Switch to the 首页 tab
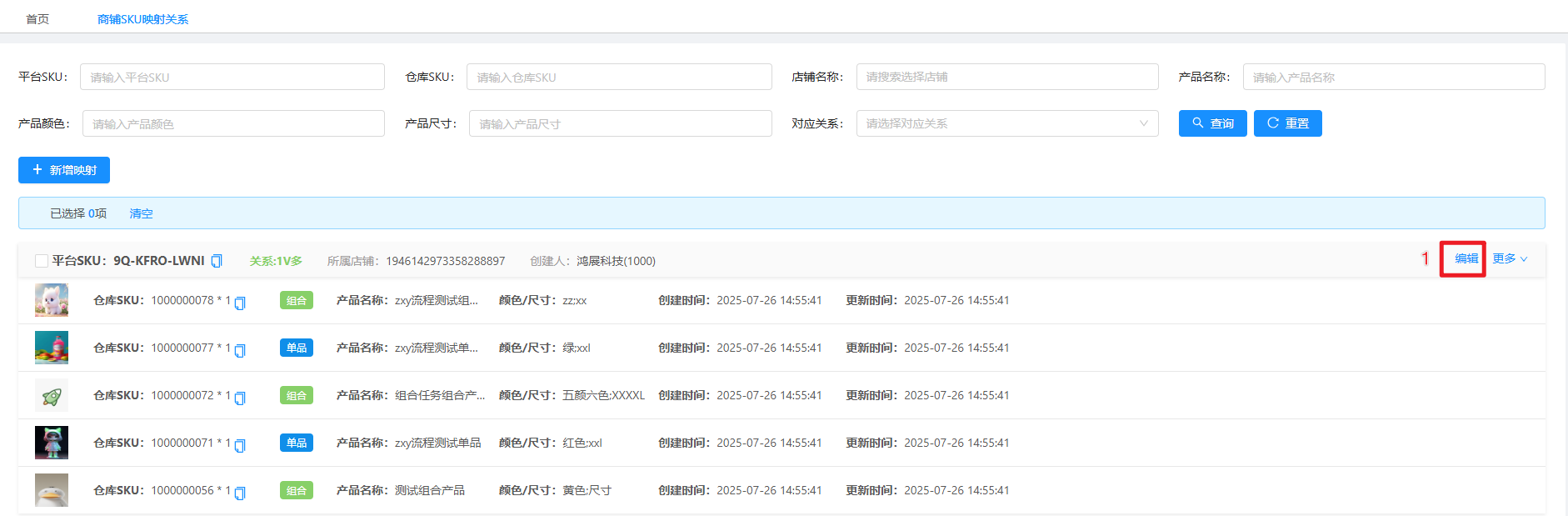Screen dimensions: 1568x516 pos(37,19)
